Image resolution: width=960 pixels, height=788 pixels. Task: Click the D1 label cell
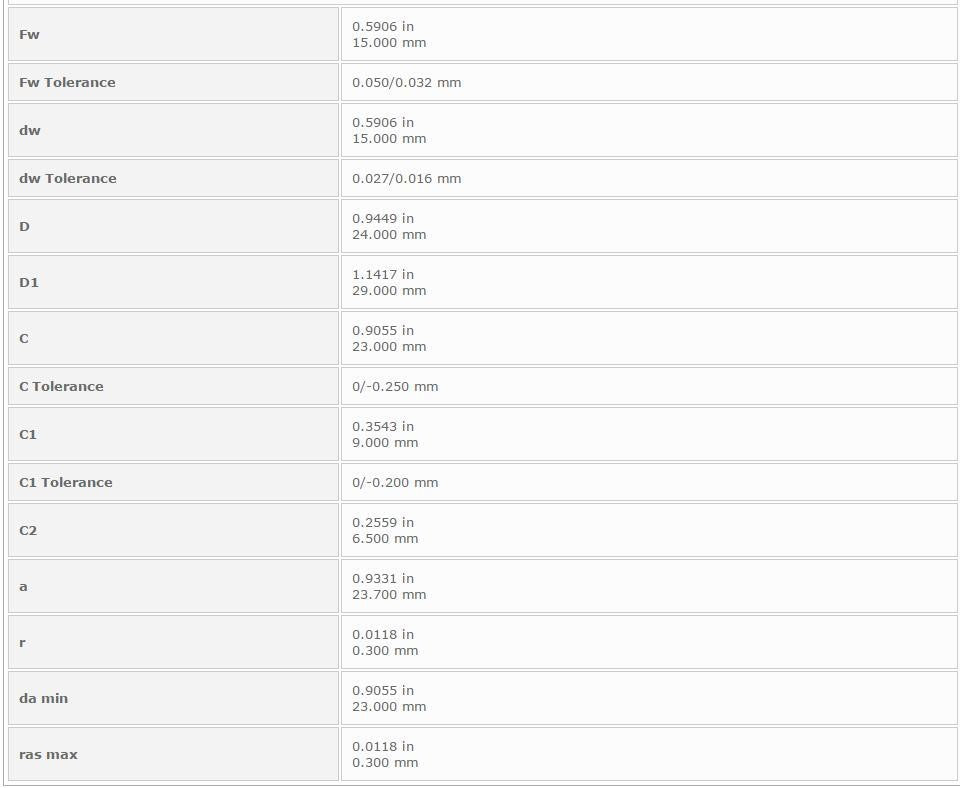pos(173,282)
